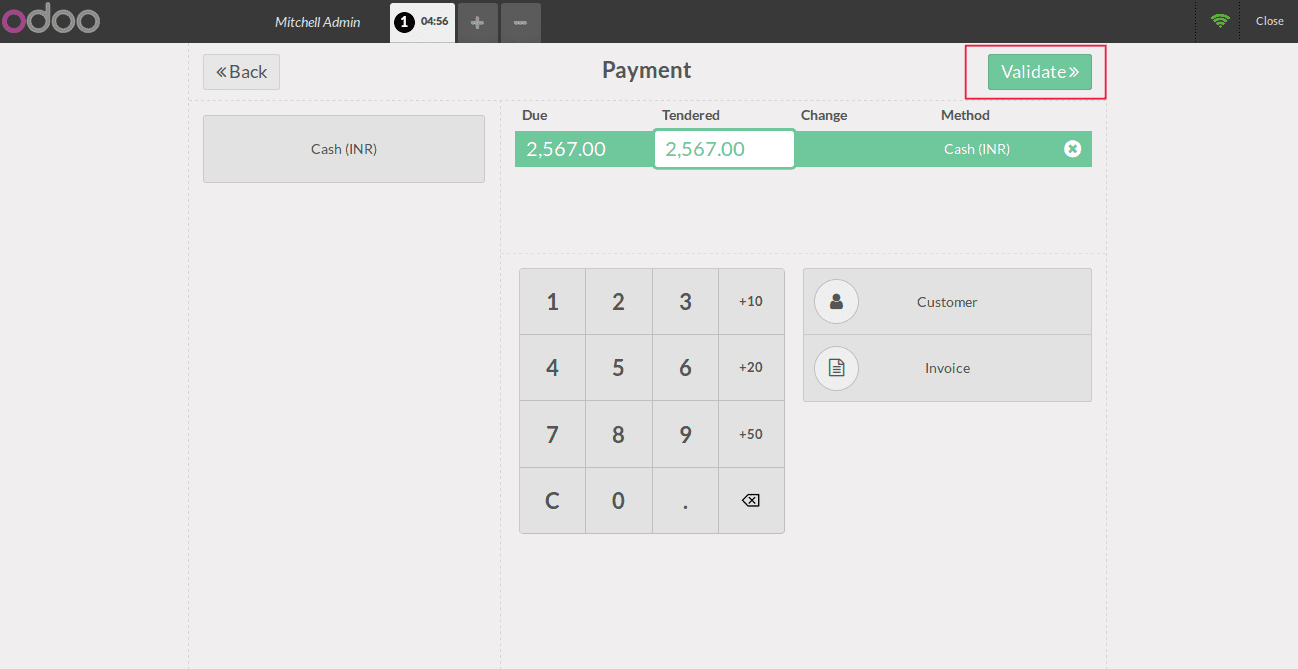Image resolution: width=1298 pixels, height=669 pixels.
Task: Select the Cash (INR) method in the paymentline
Action: point(977,149)
